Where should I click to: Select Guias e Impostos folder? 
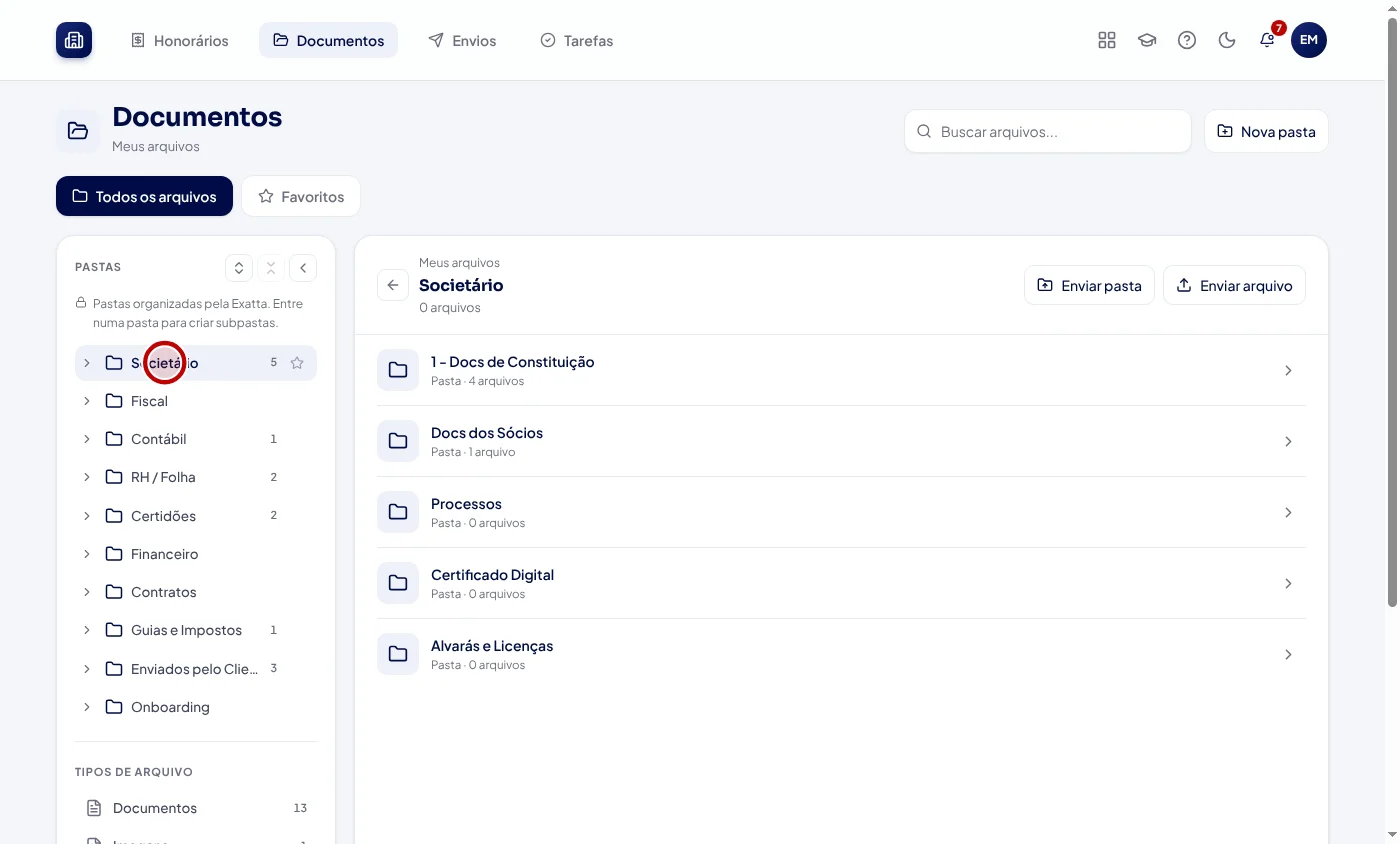tap(196, 630)
